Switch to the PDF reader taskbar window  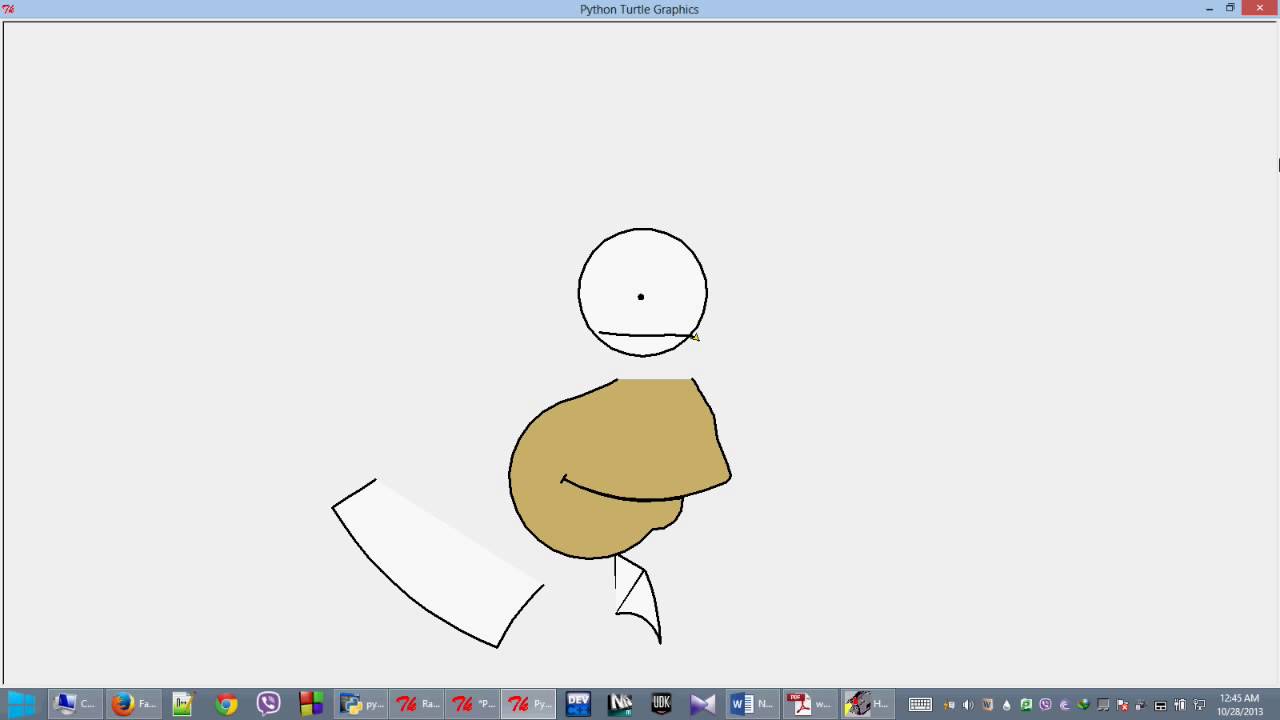(x=809, y=704)
